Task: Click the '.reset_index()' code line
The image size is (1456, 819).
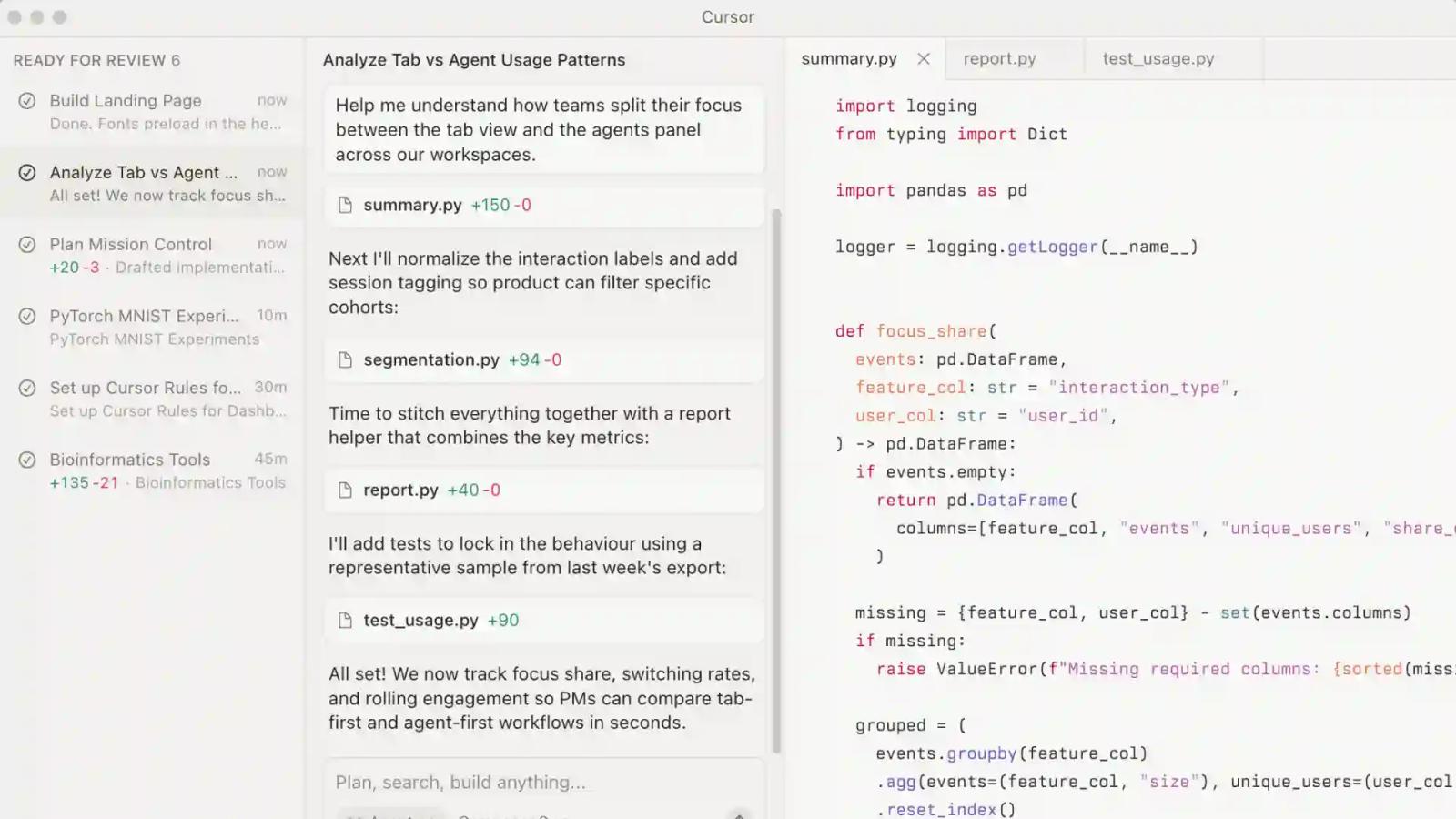Action: tap(946, 810)
